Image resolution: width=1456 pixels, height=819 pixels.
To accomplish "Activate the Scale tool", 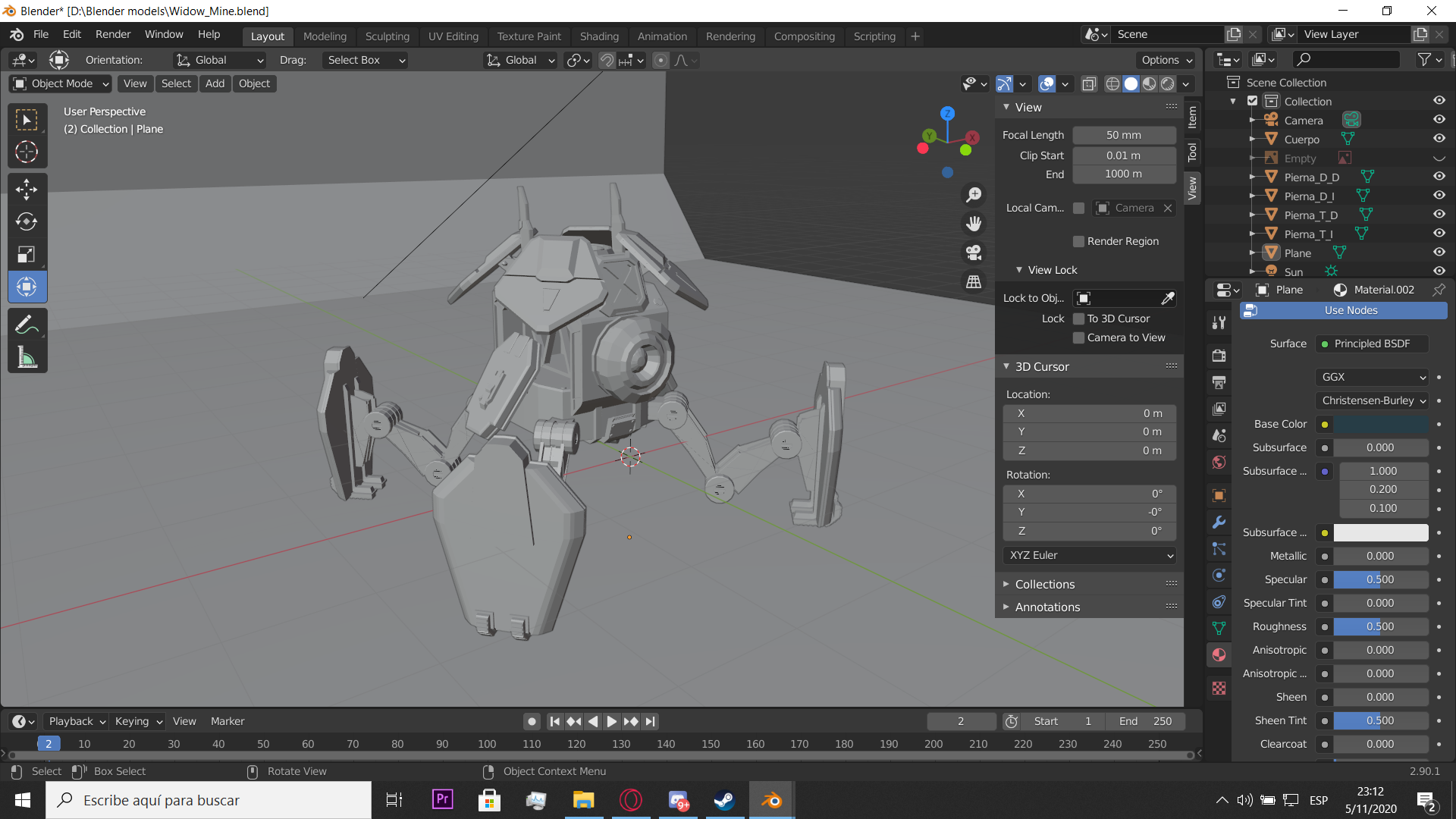I will (27, 254).
